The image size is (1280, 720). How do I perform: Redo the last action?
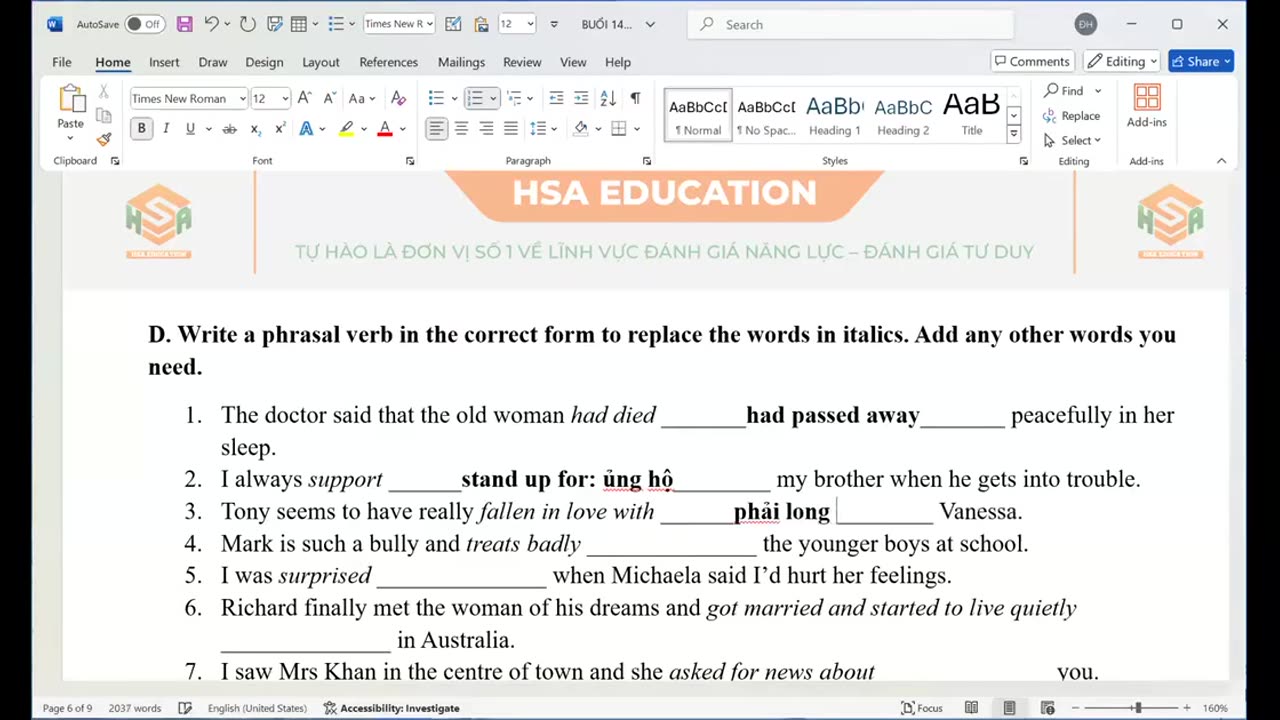pos(247,24)
